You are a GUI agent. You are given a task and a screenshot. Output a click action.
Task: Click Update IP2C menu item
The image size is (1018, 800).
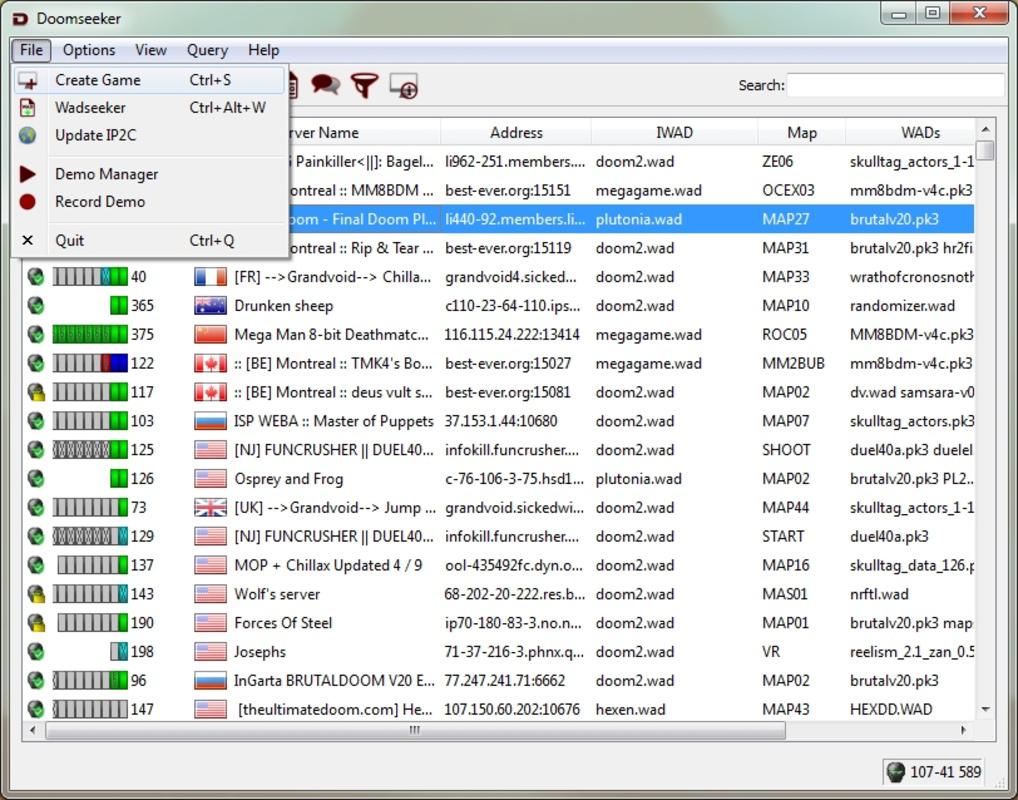(x=149, y=135)
